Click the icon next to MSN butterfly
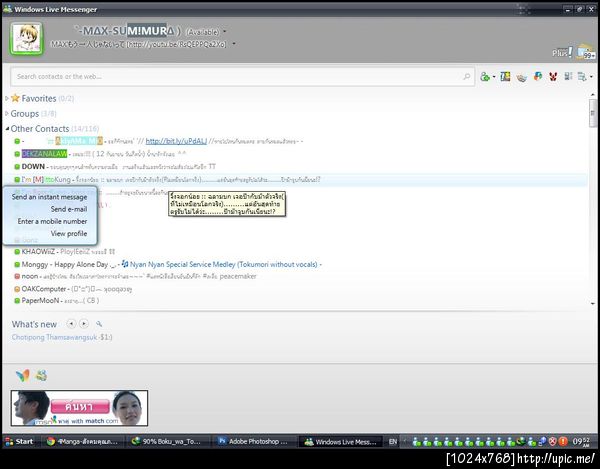 point(41,376)
